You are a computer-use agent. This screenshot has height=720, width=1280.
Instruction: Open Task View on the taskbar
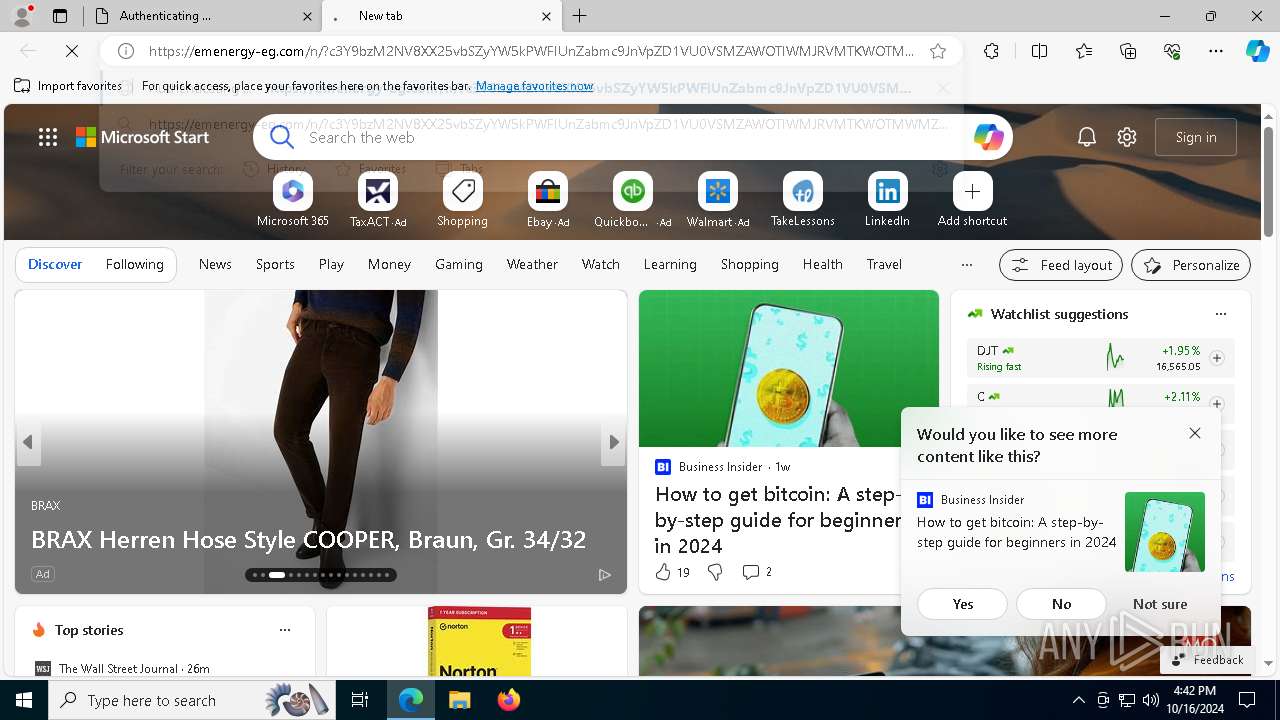click(360, 700)
